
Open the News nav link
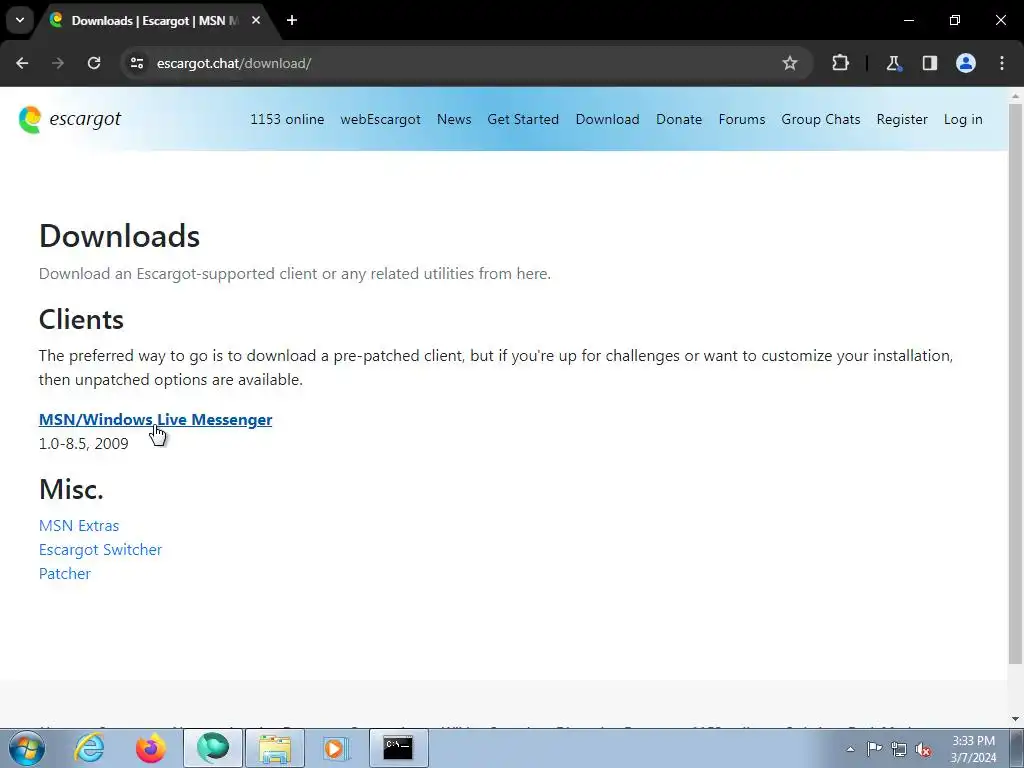[x=454, y=120]
